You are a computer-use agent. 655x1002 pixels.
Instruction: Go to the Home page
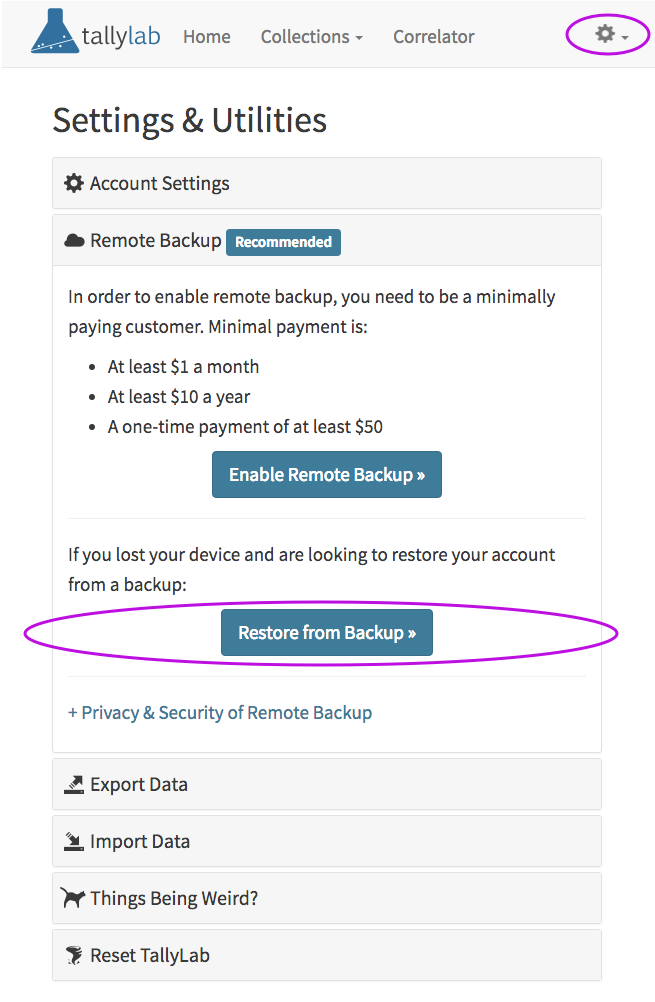point(207,37)
